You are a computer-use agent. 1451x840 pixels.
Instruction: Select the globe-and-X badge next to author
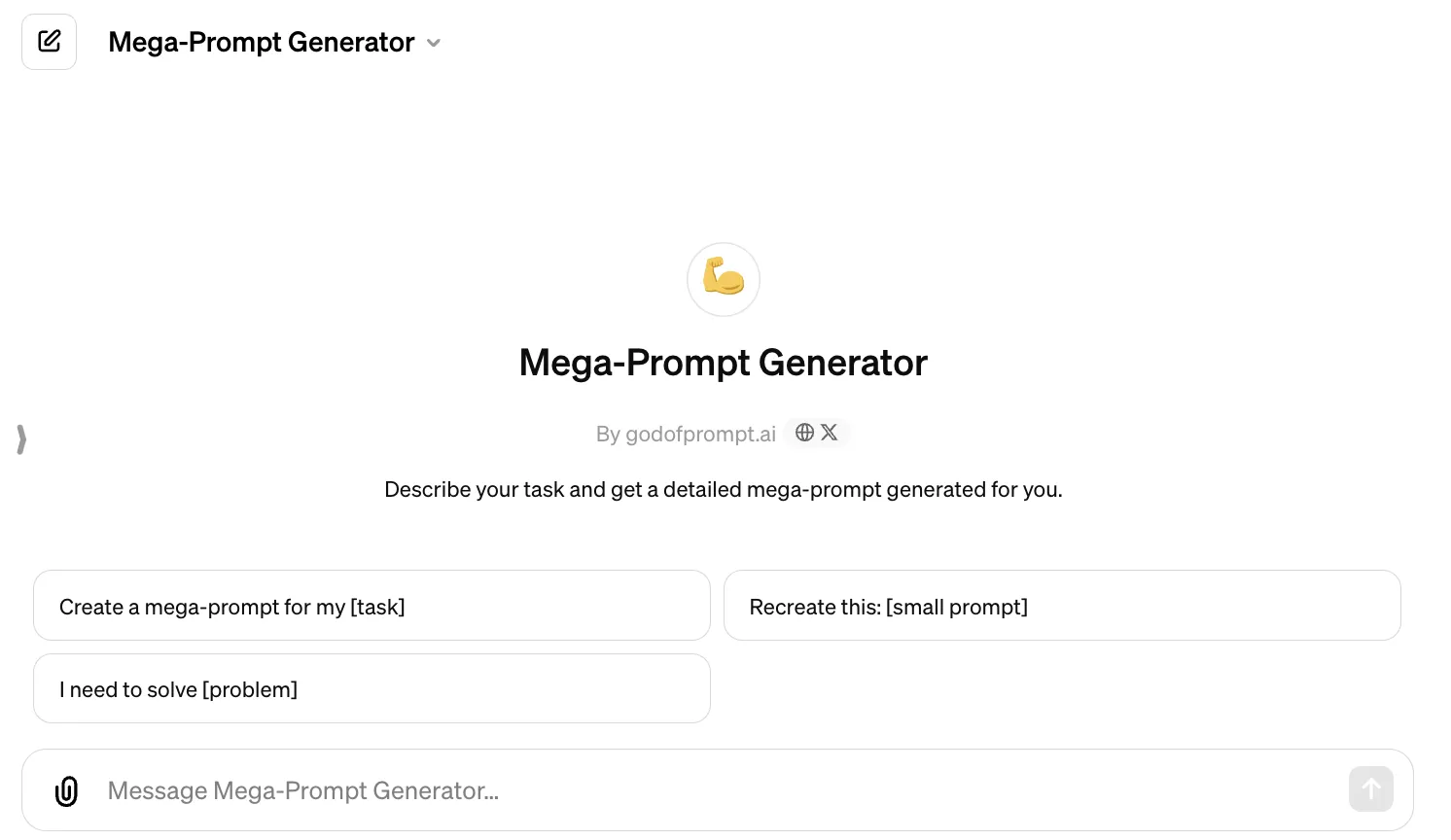817,432
